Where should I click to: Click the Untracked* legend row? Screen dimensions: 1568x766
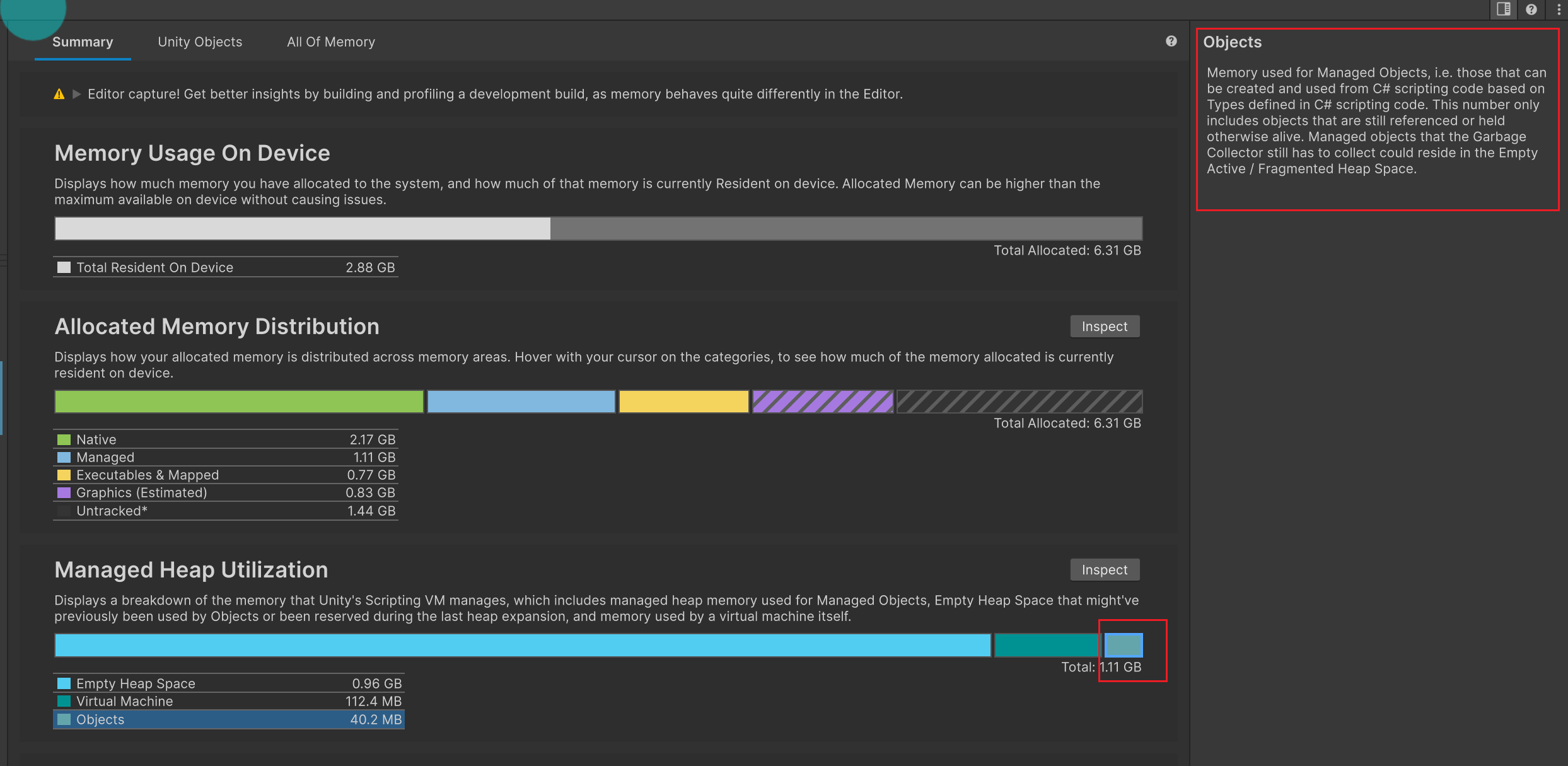[226, 511]
